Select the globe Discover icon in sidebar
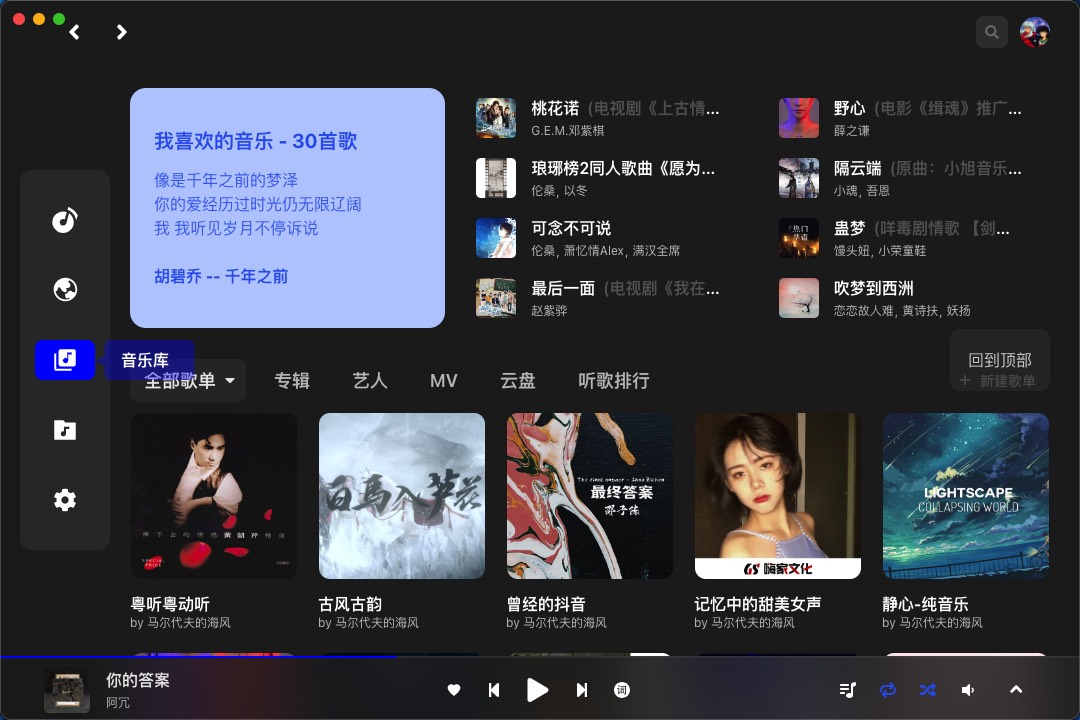Screen dimensions: 1080x720 click(x=65, y=290)
